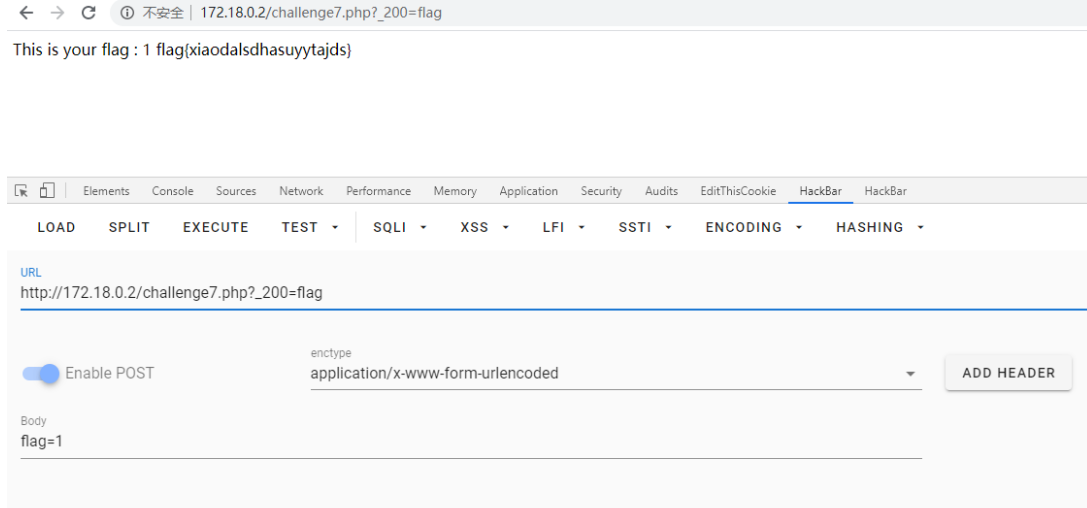Expand the XSS menu
The height and width of the screenshot is (508, 1087).
click(485, 227)
